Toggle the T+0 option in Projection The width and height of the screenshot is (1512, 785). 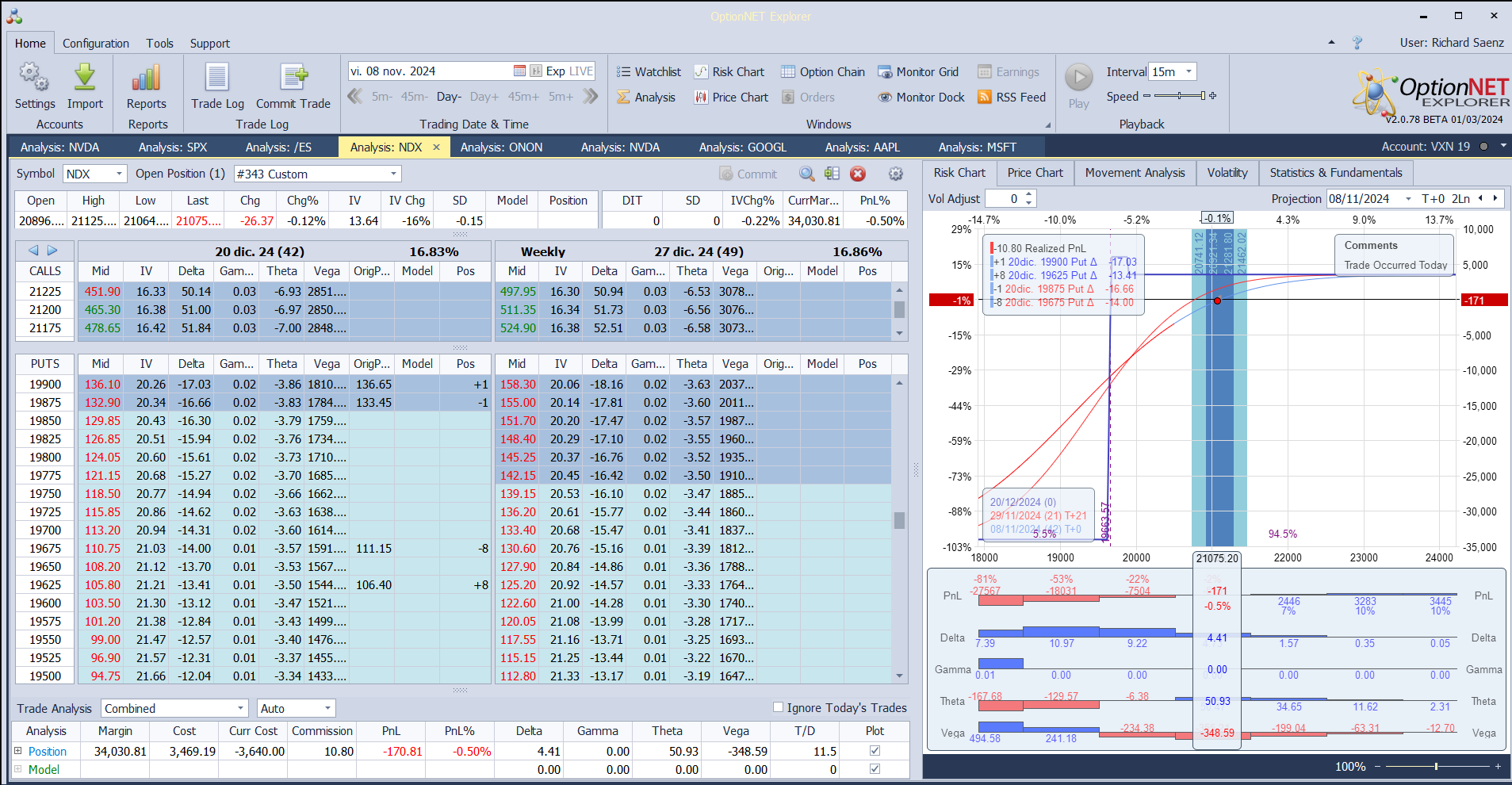pos(1433,198)
